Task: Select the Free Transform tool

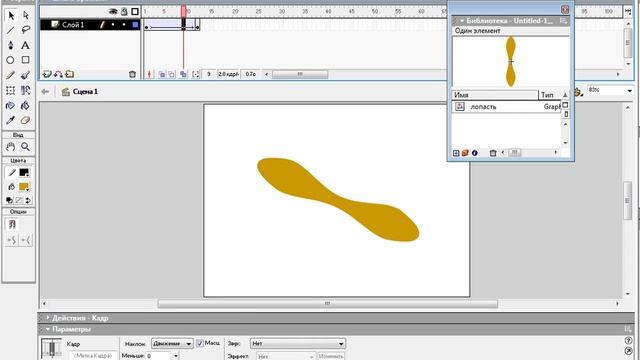Action: 11,90
